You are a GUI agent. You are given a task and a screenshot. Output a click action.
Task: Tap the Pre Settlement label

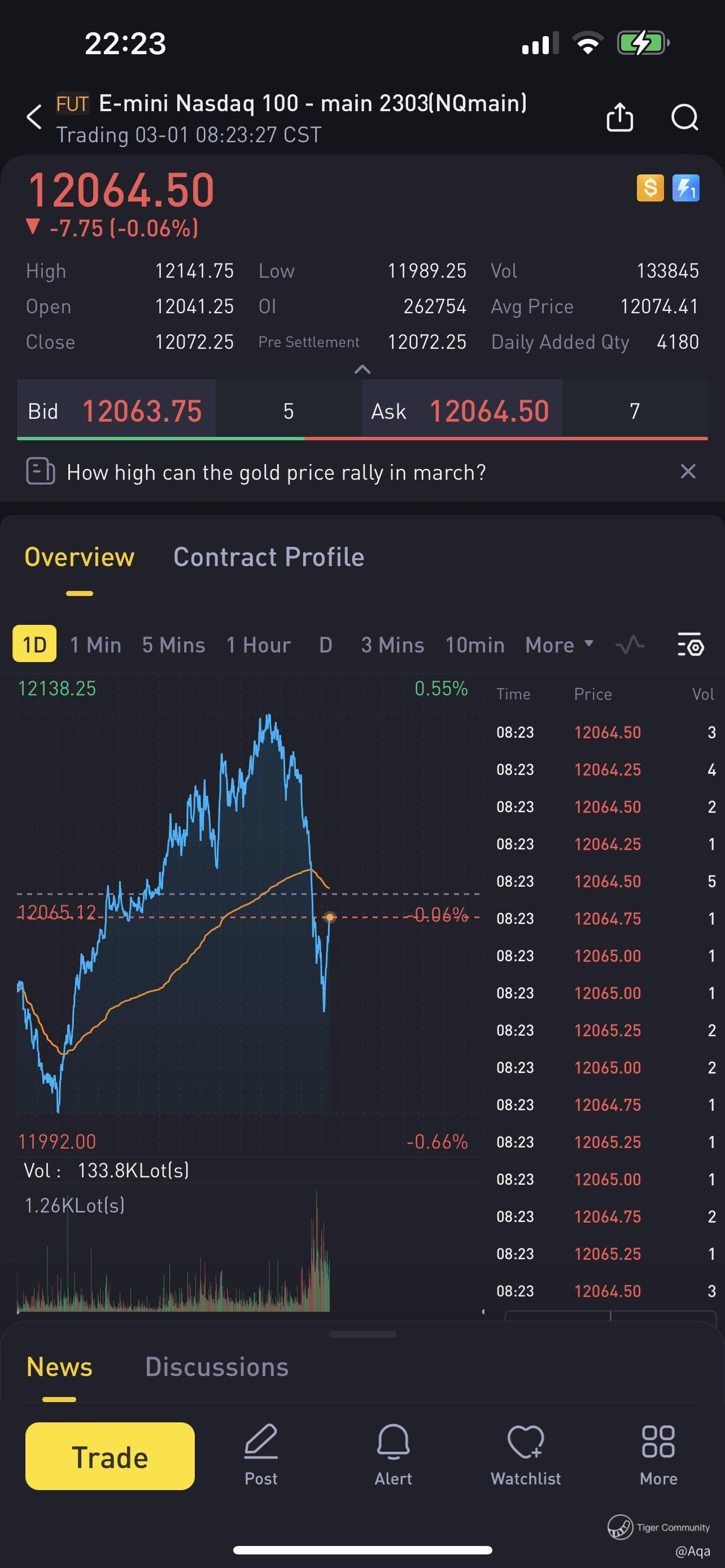pos(309,342)
